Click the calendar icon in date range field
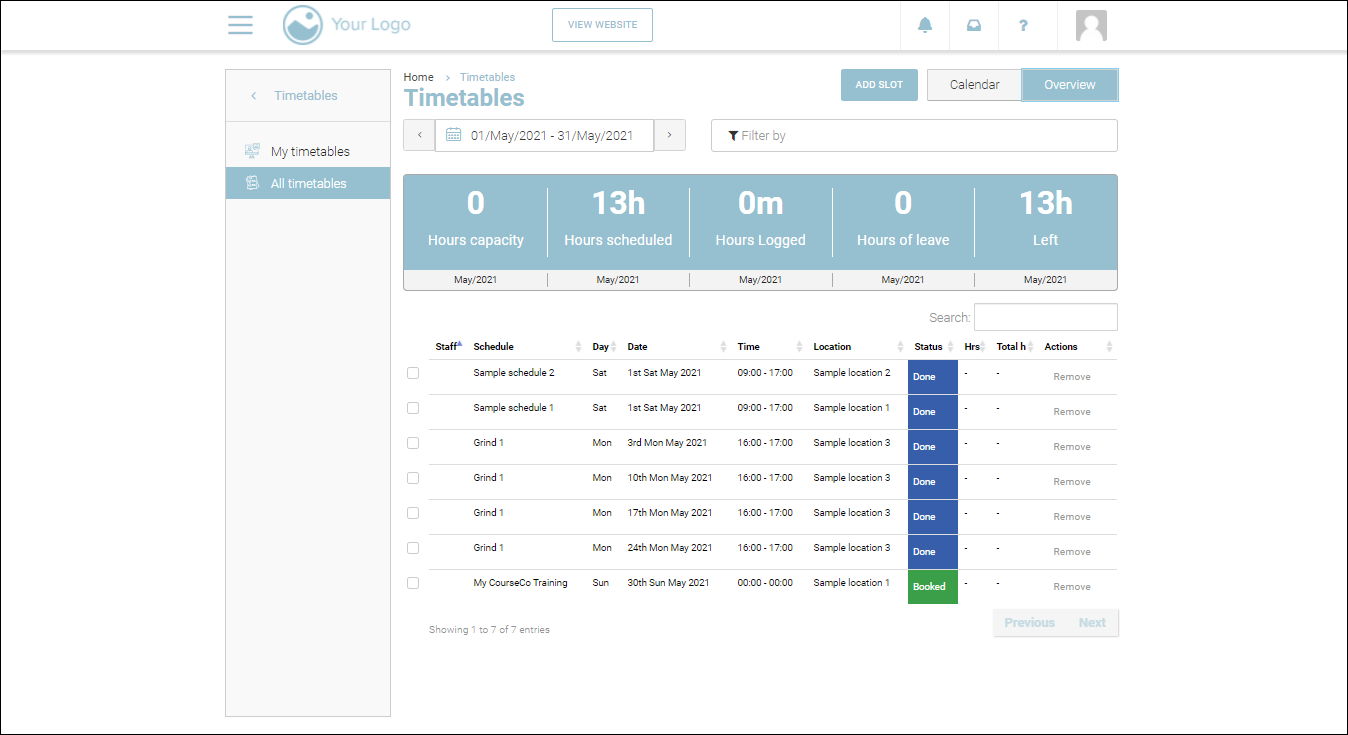 [x=454, y=135]
